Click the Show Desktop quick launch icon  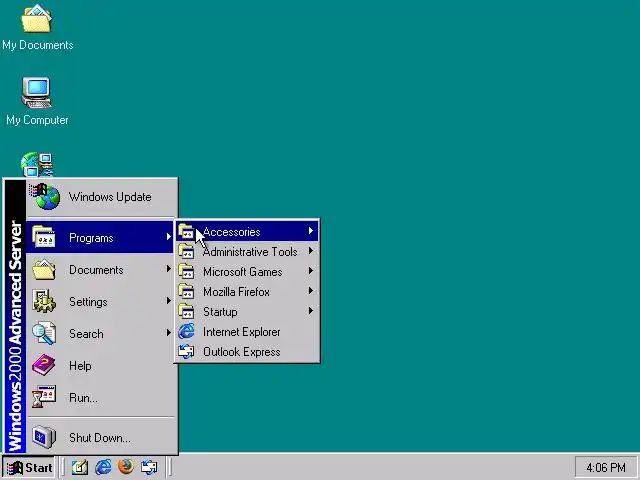coord(80,467)
